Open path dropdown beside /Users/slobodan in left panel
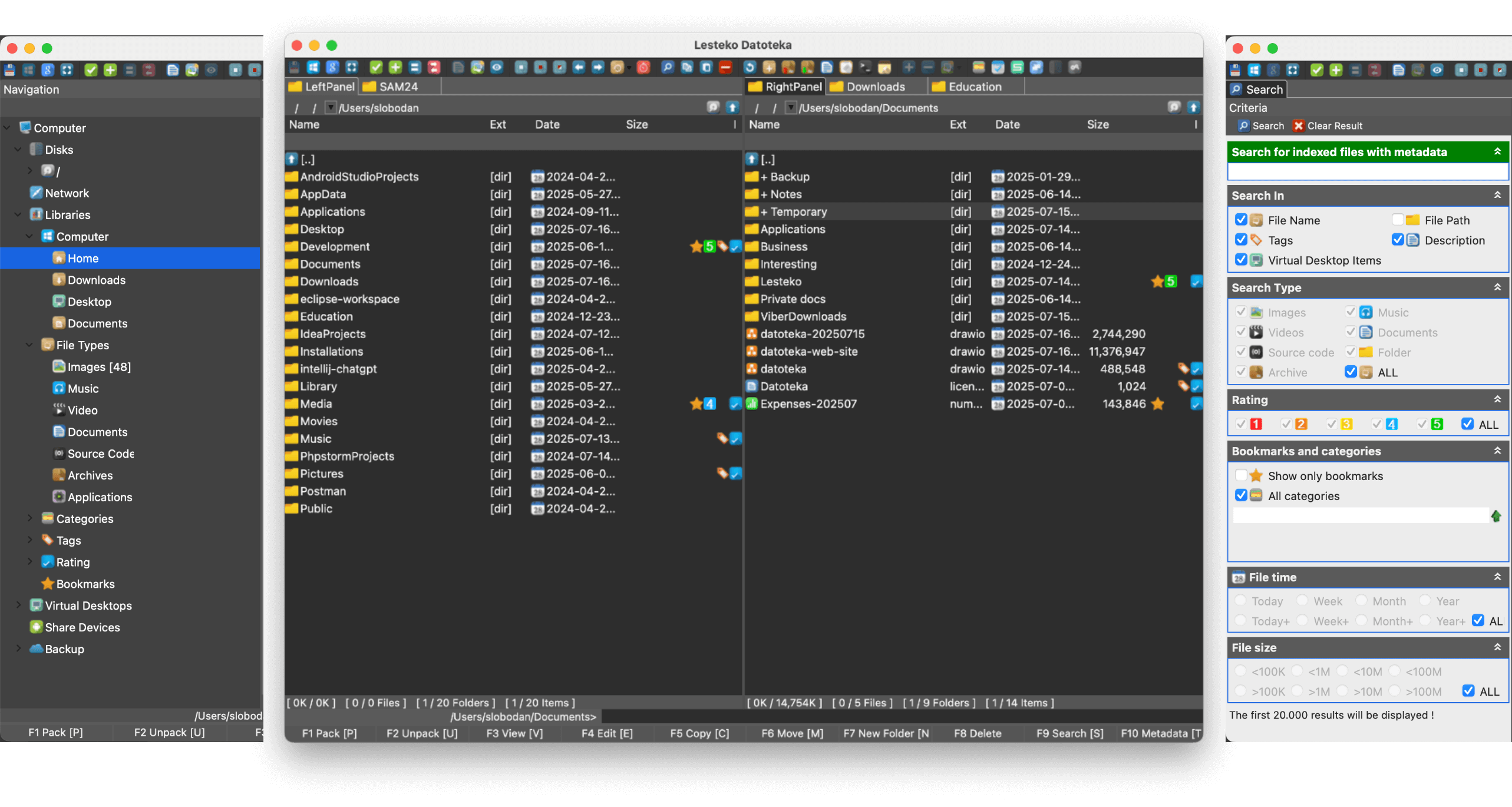This screenshot has height=807, width=1512. coord(331,107)
